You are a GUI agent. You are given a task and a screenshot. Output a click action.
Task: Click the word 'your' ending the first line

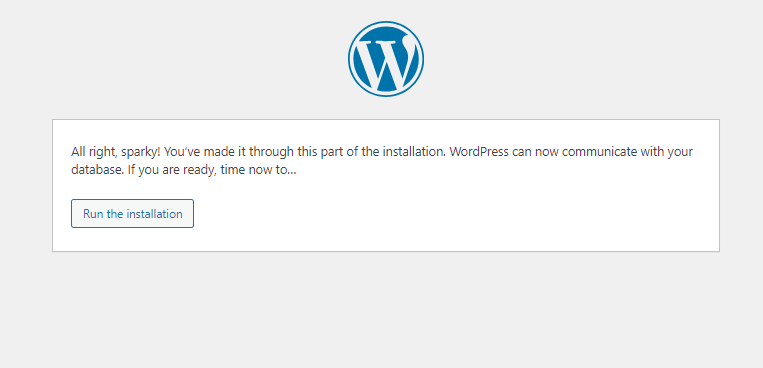tap(680, 152)
